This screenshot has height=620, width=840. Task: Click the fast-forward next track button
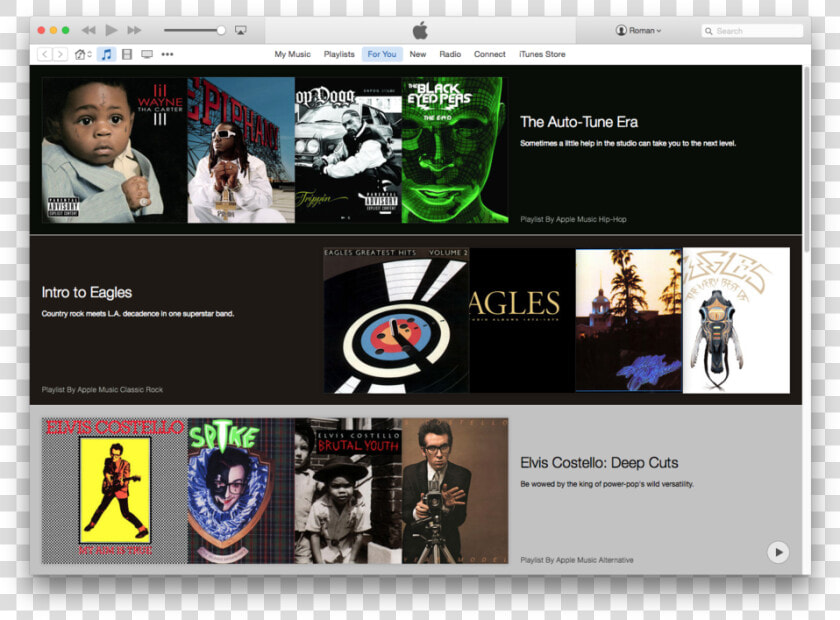click(x=134, y=31)
